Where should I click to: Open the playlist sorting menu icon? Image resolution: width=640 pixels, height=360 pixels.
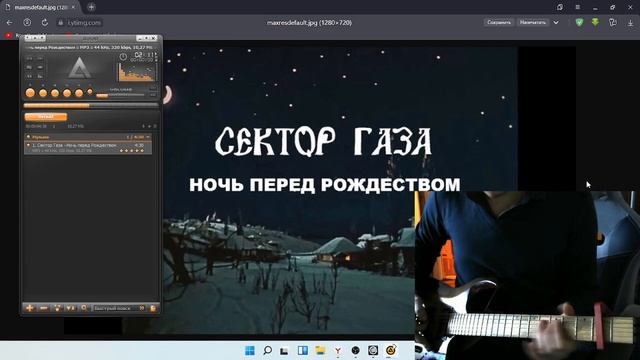pos(57,308)
